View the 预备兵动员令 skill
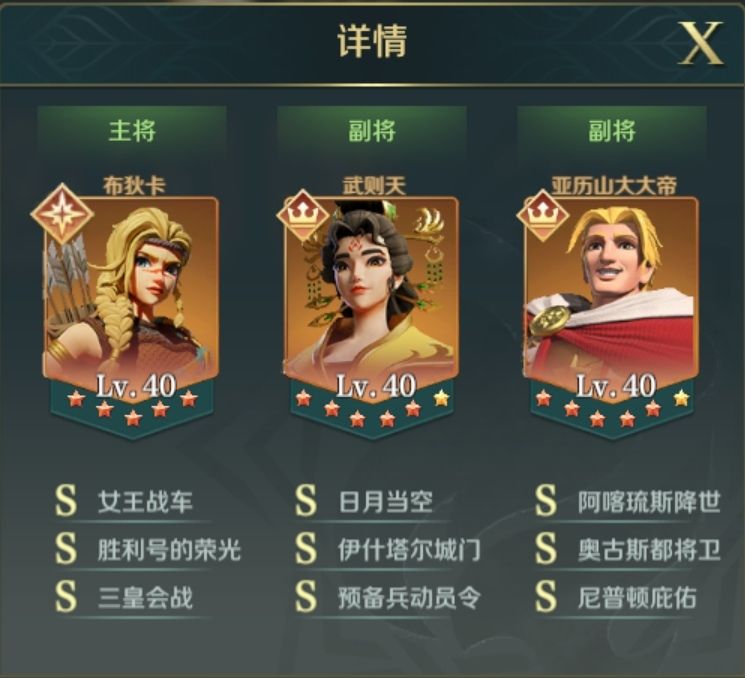 [409, 598]
